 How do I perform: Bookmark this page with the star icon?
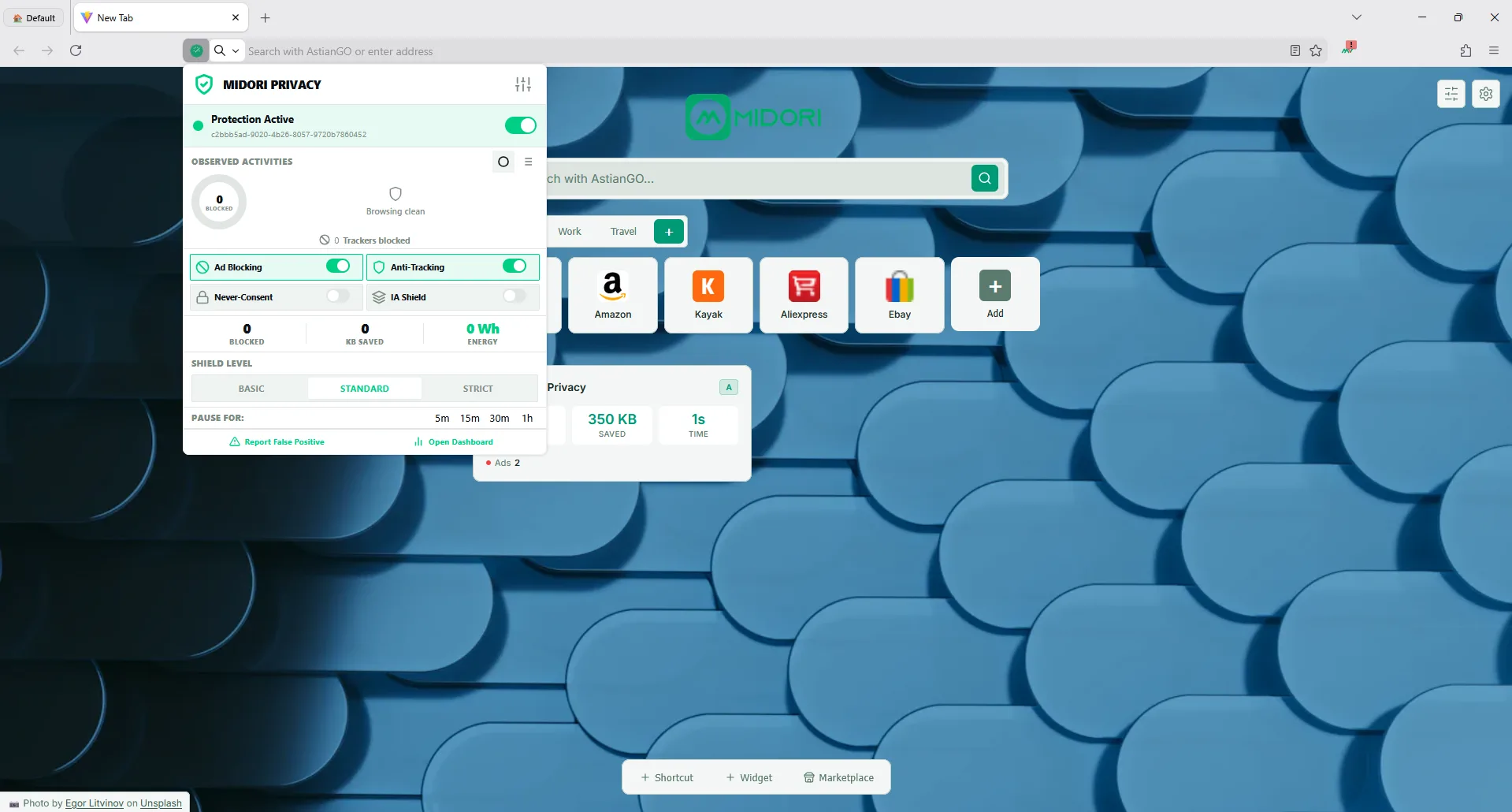tap(1316, 50)
